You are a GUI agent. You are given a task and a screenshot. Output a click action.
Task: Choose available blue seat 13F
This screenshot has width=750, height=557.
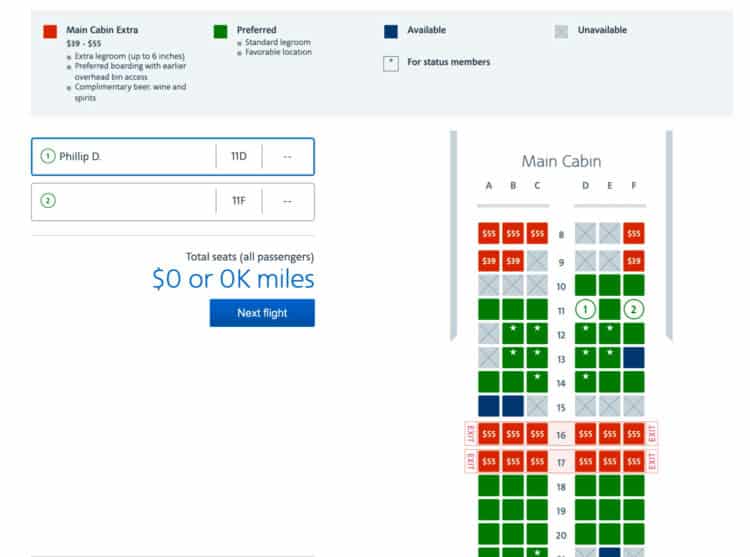coord(633,357)
